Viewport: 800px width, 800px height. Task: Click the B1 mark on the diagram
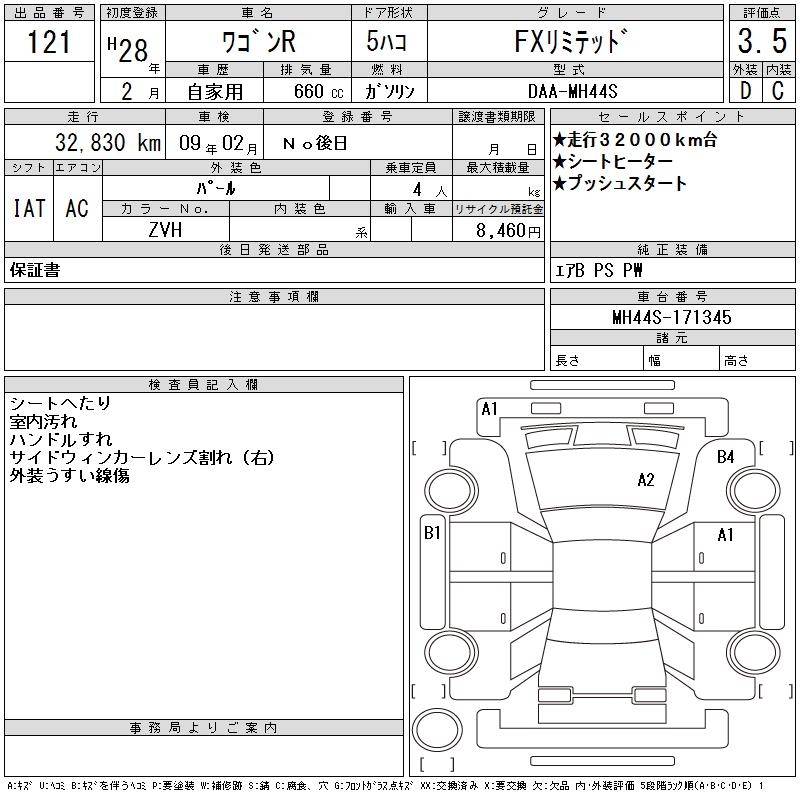point(432,533)
